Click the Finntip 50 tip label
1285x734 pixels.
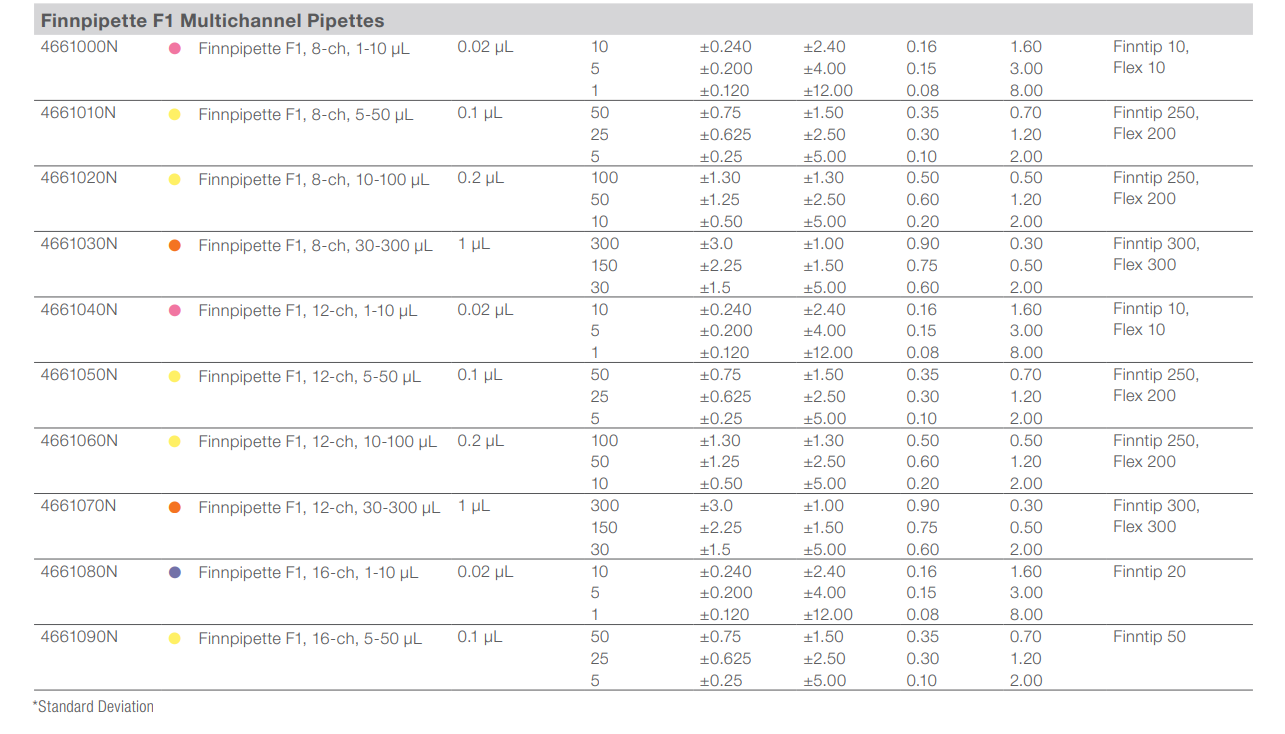click(1149, 637)
